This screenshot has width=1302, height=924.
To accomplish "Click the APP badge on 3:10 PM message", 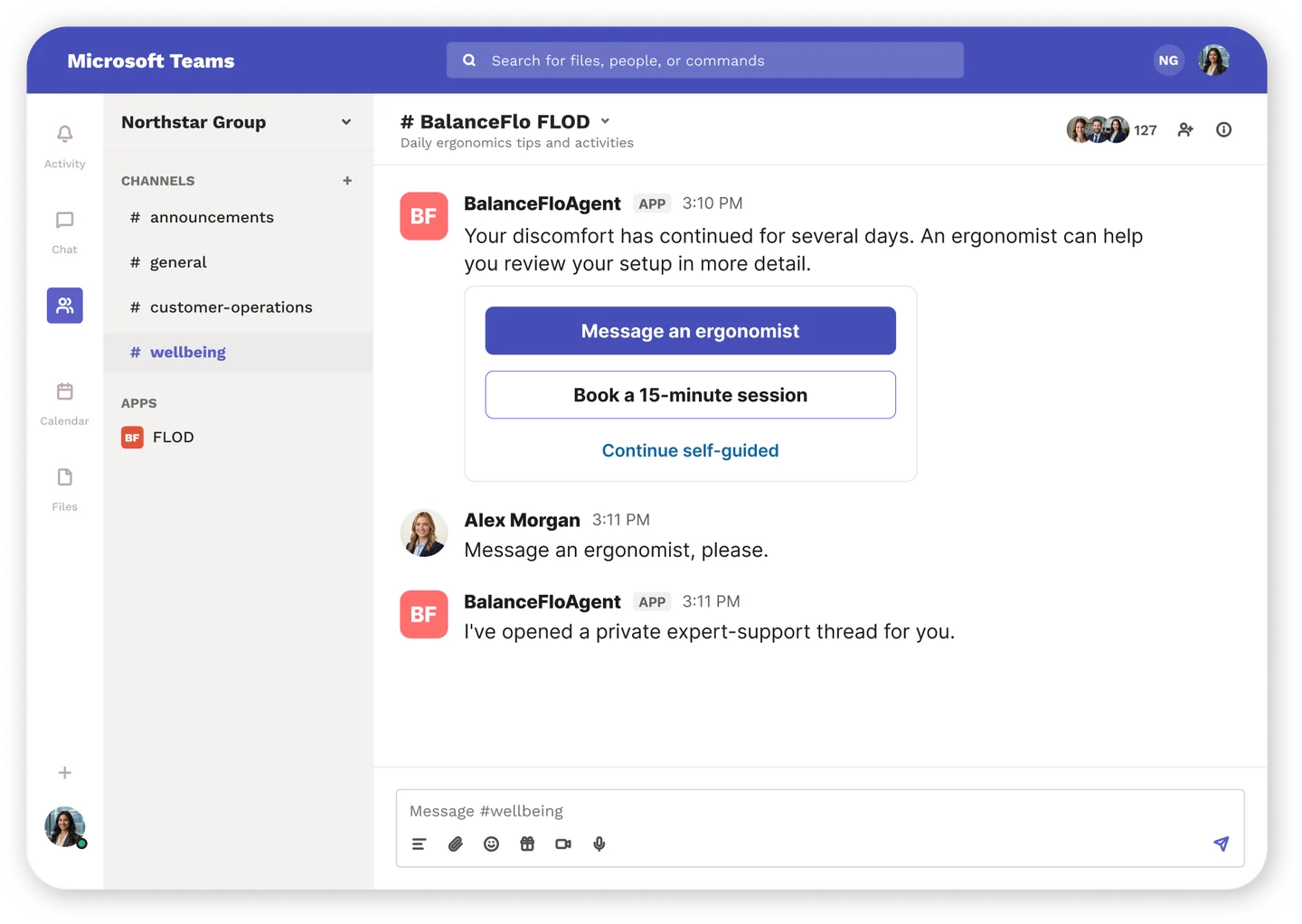I will click(x=651, y=204).
